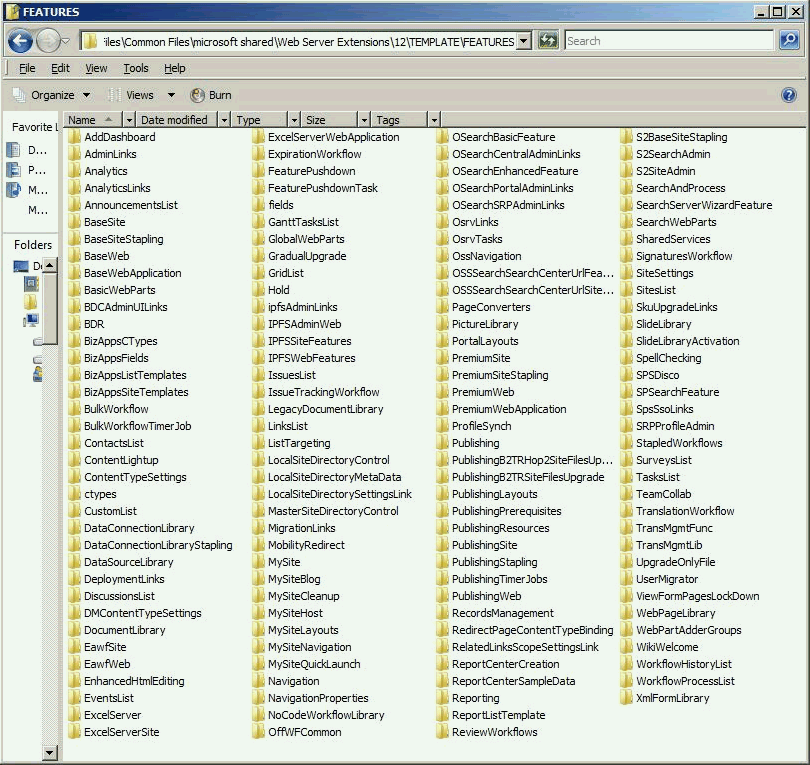Select the DocumentLibrary folder name
Image resolution: width=810 pixels, height=765 pixels.
(x=124, y=630)
